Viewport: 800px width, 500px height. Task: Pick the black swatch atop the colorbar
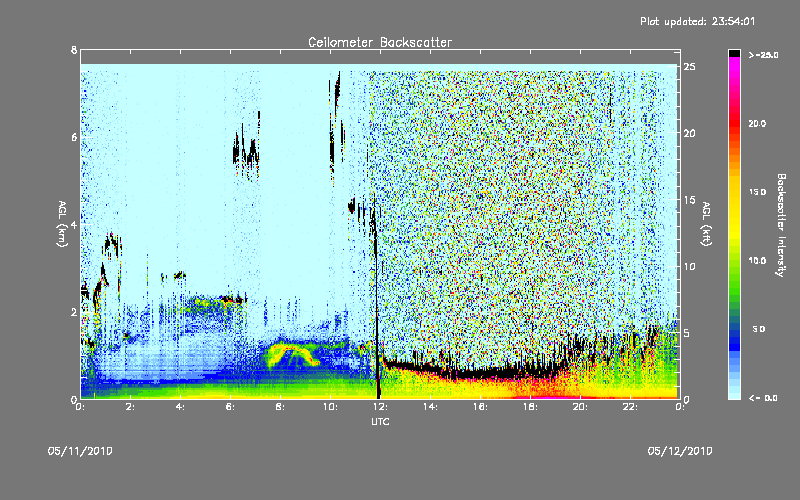click(734, 53)
